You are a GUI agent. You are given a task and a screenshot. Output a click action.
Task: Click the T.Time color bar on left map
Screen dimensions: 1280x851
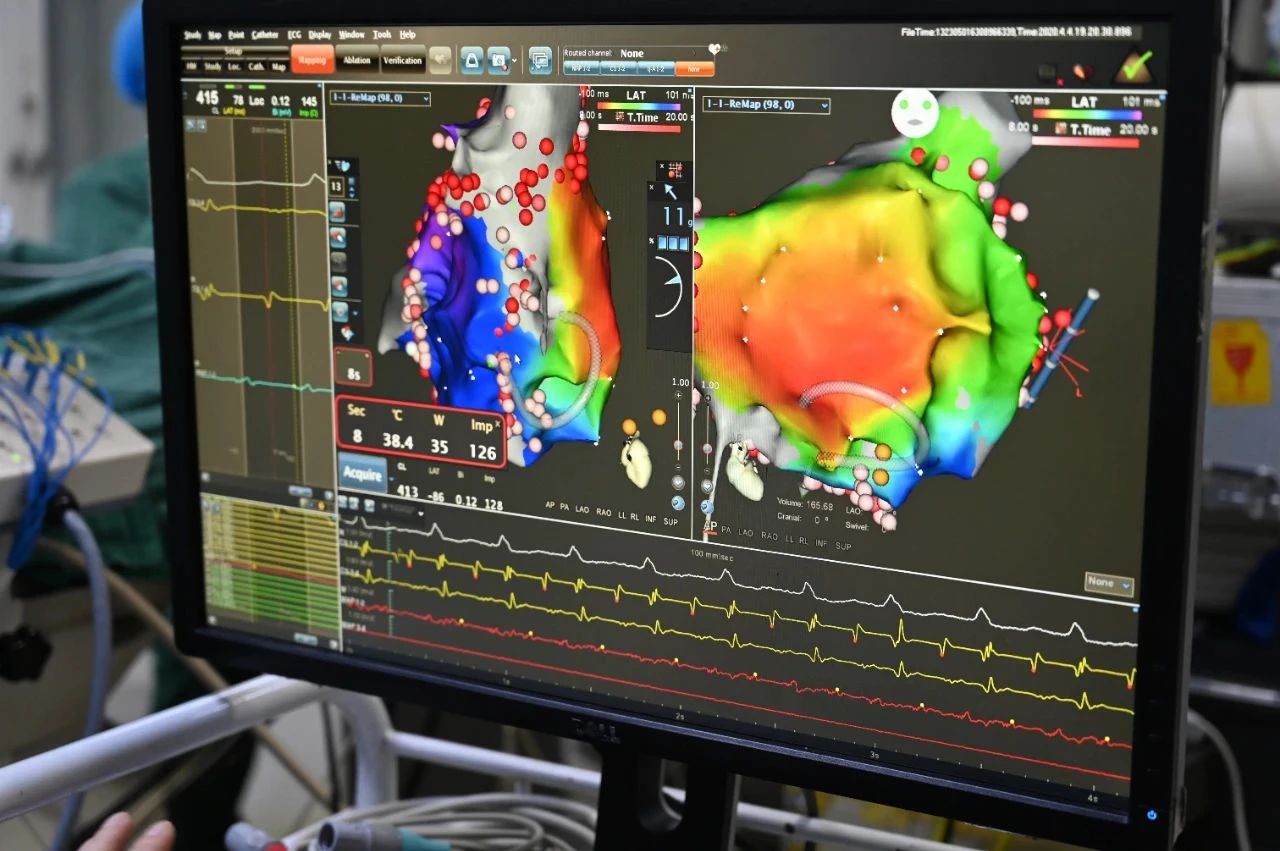pos(638,128)
